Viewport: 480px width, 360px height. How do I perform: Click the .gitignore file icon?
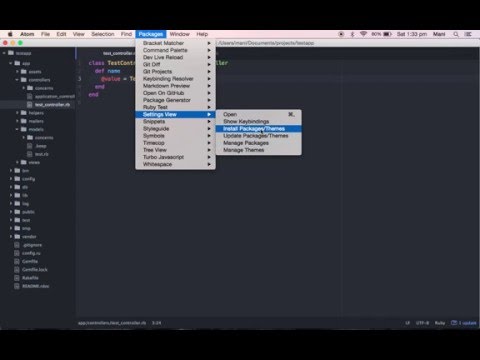tap(17, 245)
